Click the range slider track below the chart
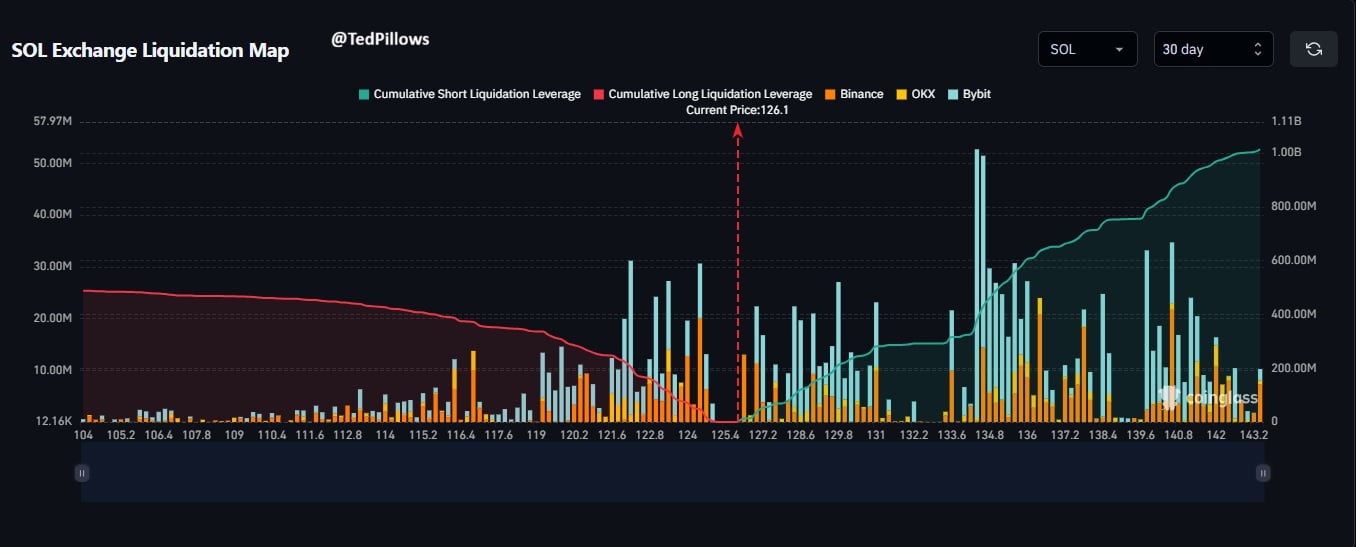 coord(672,474)
